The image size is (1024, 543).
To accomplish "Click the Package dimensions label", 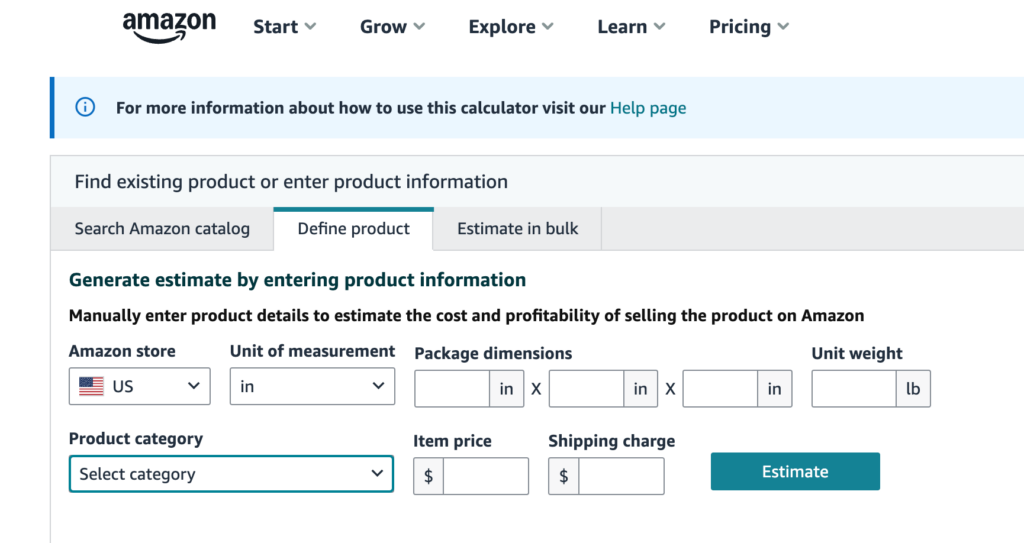I will click(493, 354).
